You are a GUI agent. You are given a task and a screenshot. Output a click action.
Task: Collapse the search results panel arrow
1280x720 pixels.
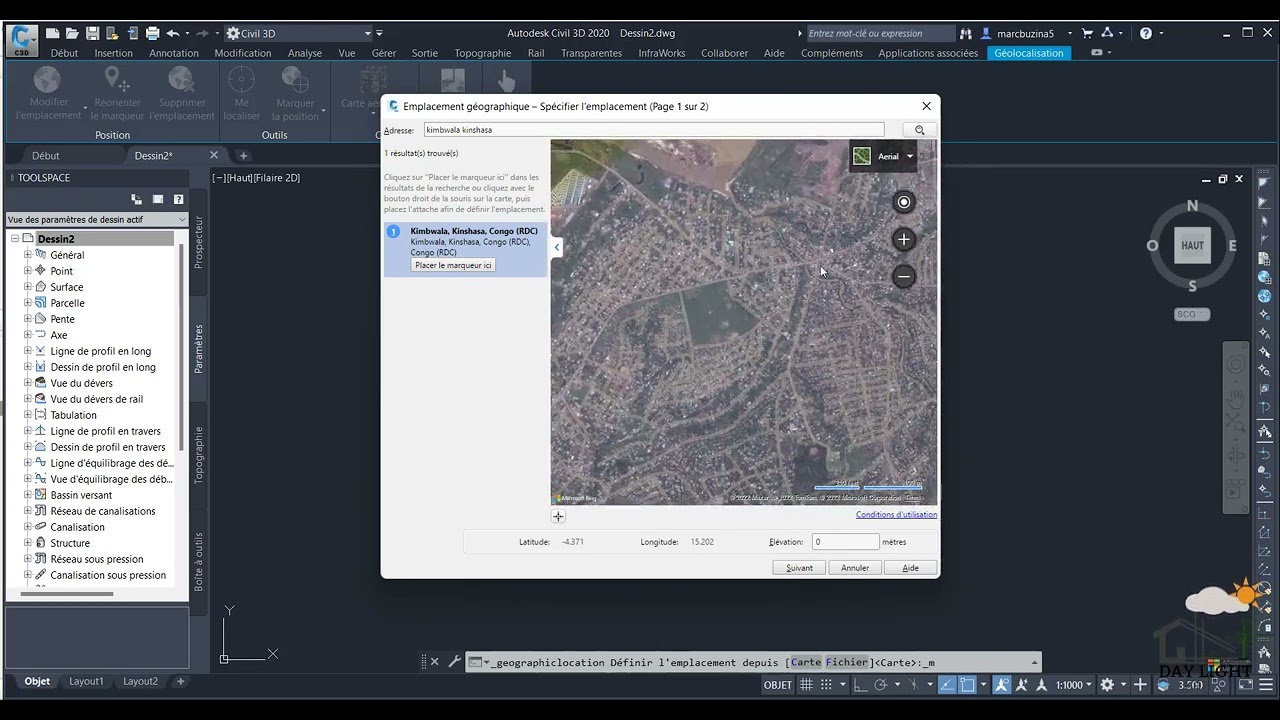[557, 247]
